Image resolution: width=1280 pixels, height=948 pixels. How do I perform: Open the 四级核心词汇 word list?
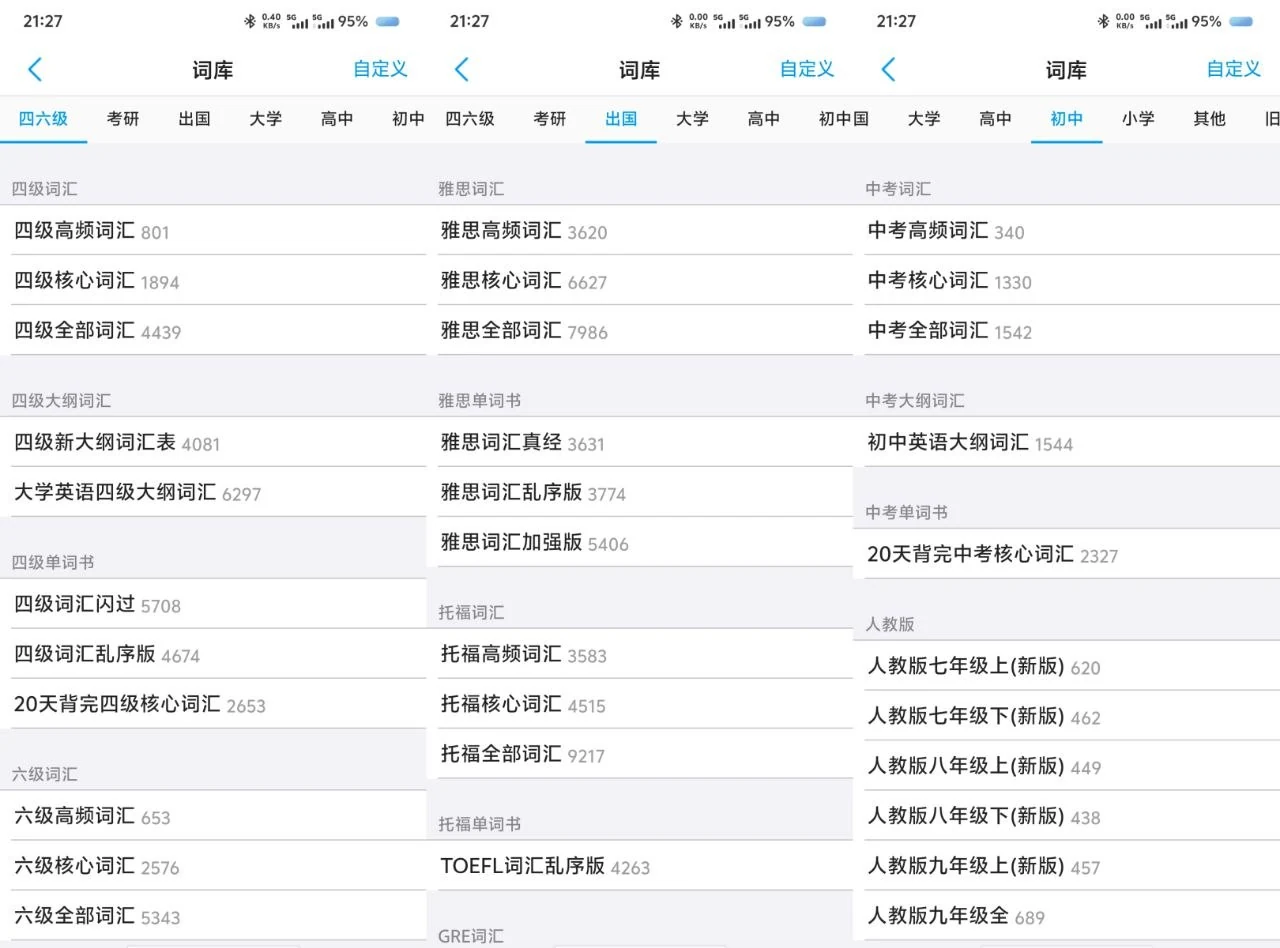(213, 281)
